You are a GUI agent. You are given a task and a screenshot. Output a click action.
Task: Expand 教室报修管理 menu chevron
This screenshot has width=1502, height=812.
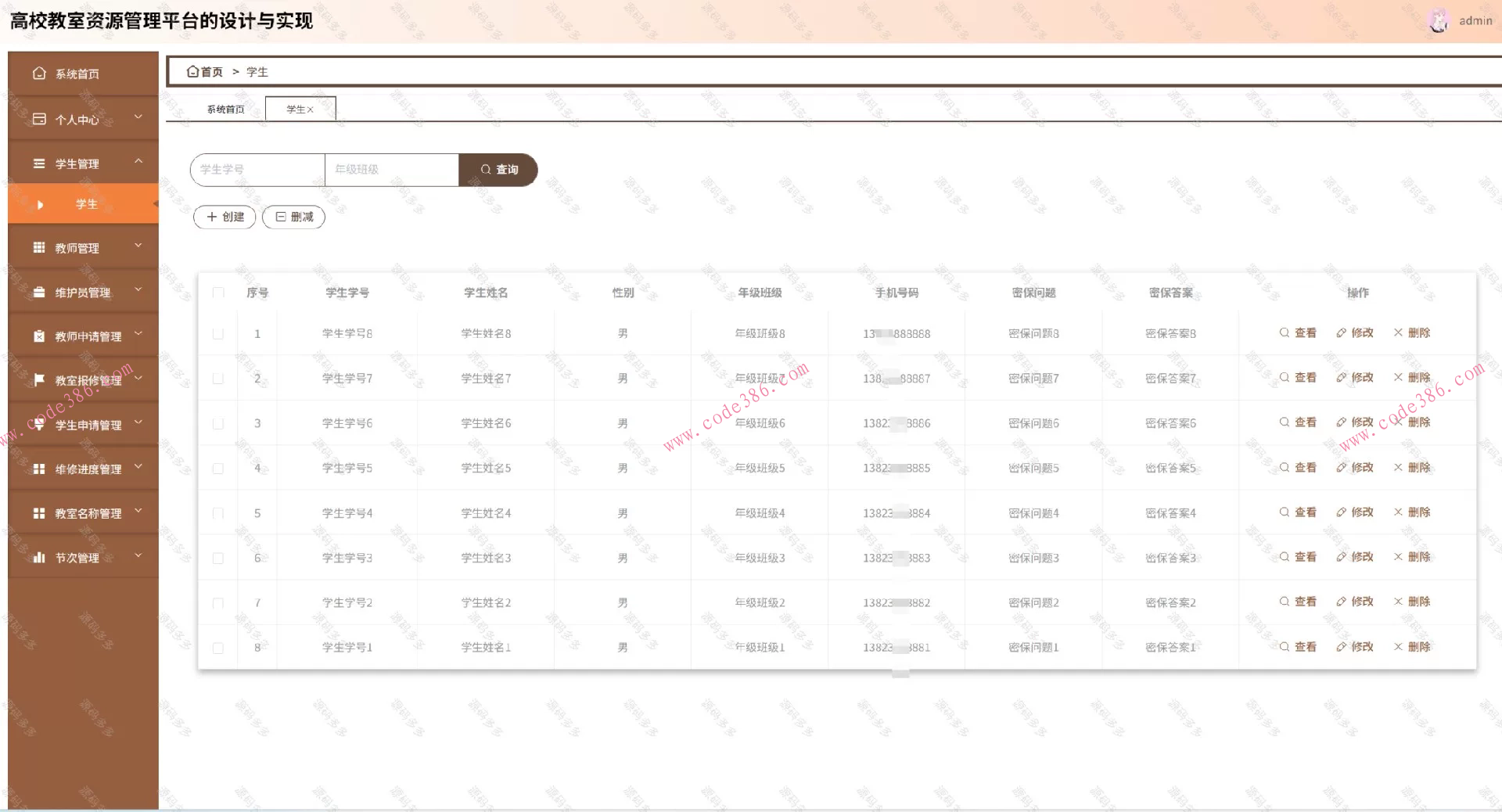(x=138, y=379)
